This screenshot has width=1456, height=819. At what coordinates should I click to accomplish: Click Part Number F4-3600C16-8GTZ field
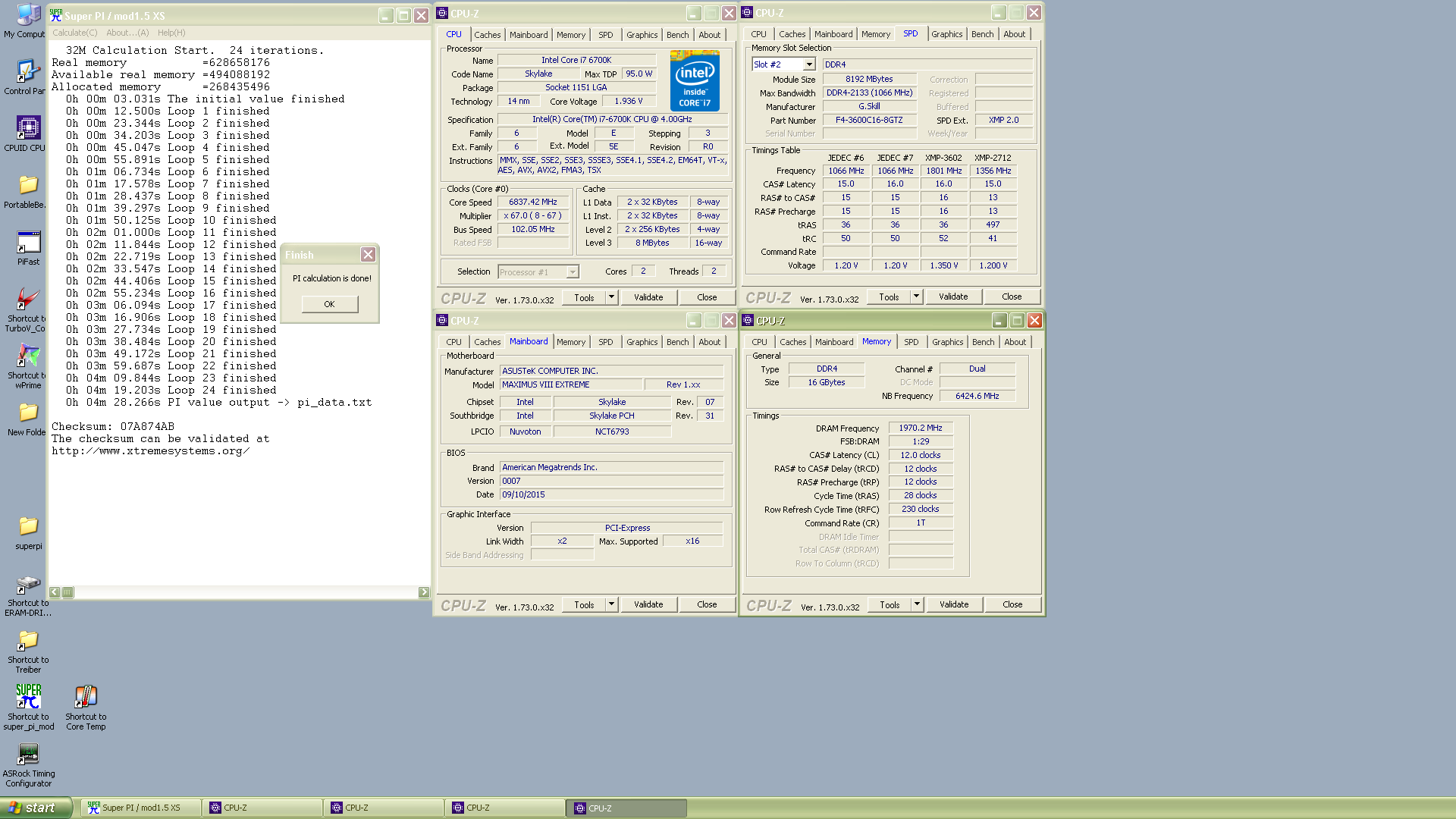869,120
